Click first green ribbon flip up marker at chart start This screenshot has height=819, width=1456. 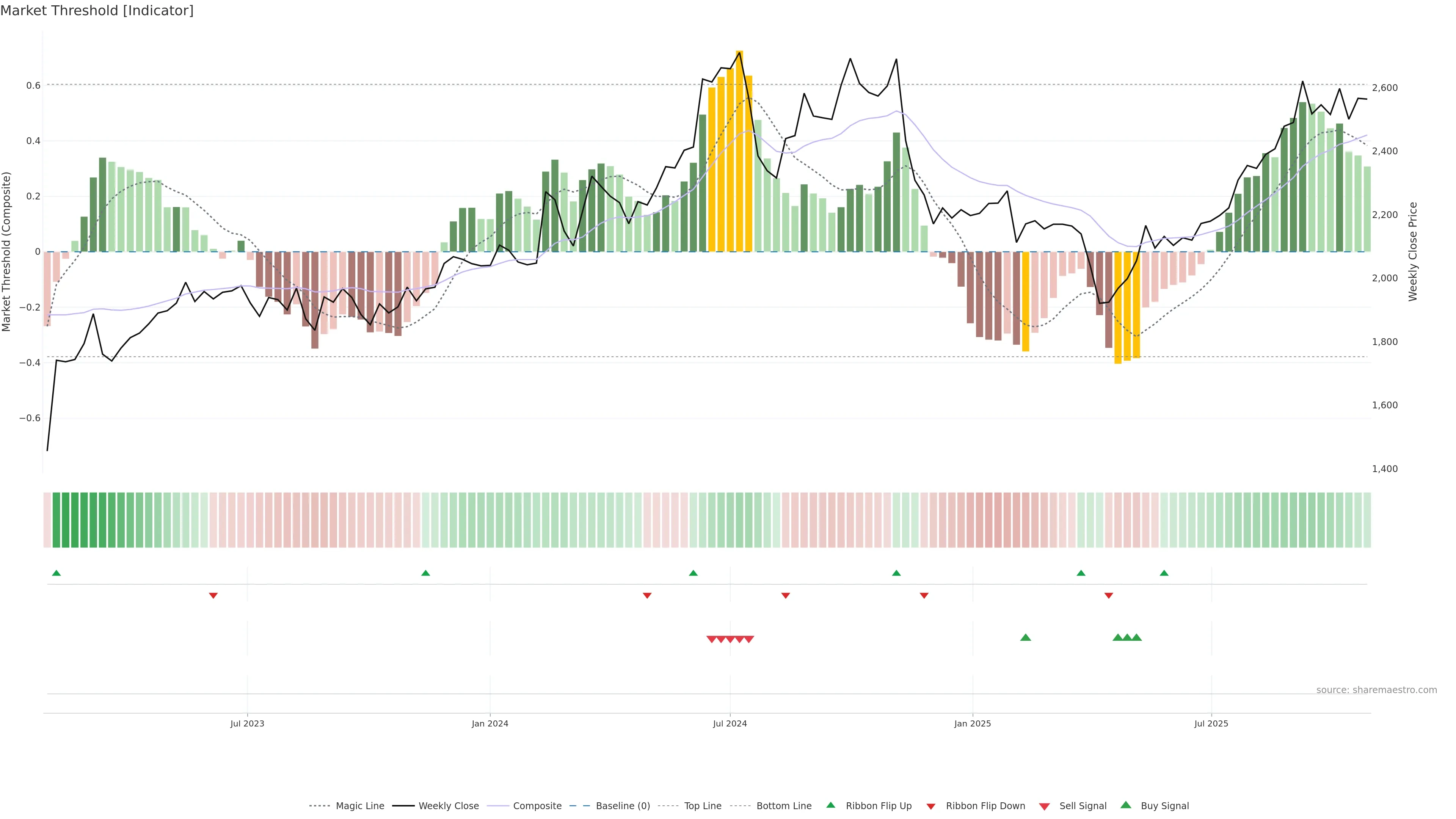(56, 573)
